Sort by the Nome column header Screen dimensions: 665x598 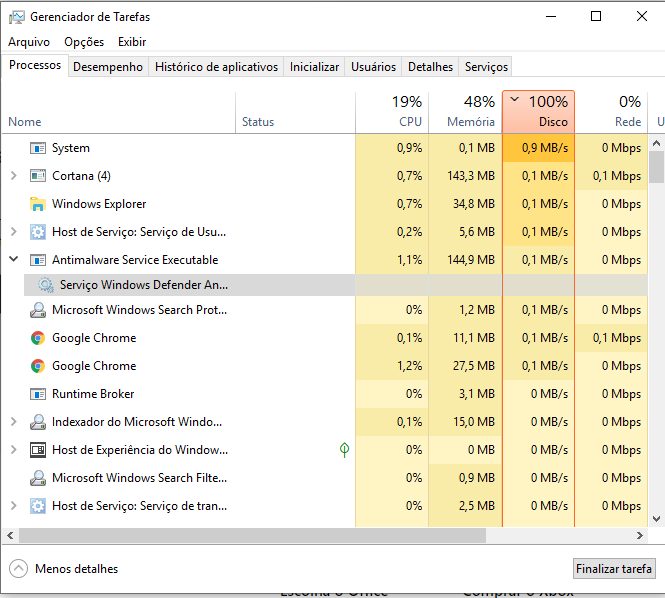tap(119, 112)
